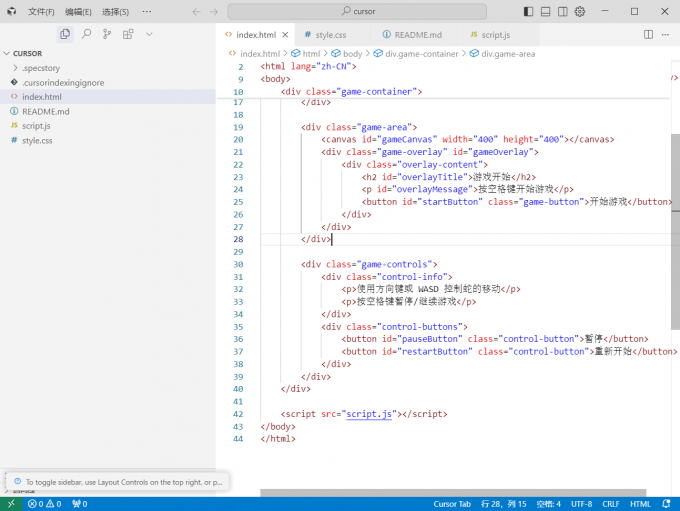Open the Source Control view icon
The width and height of the screenshot is (680, 511).
(107, 34)
